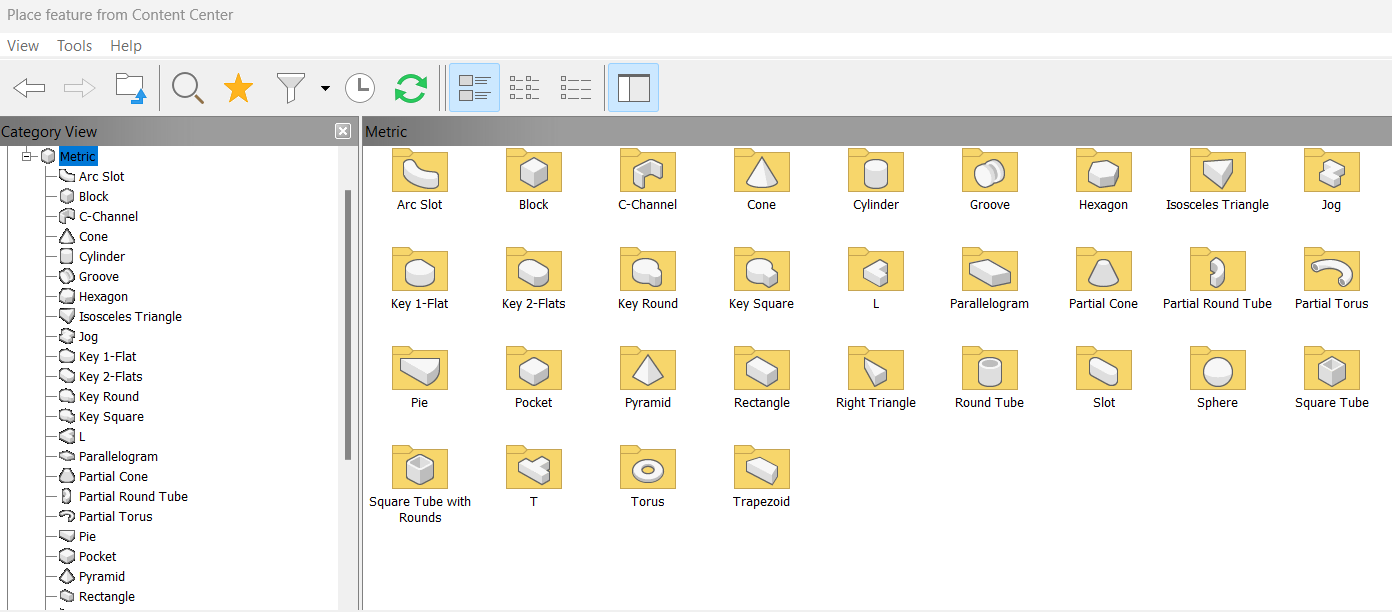This screenshot has height=612, width=1392.
Task: Collapse the Metric tree node
Action: coord(27,156)
